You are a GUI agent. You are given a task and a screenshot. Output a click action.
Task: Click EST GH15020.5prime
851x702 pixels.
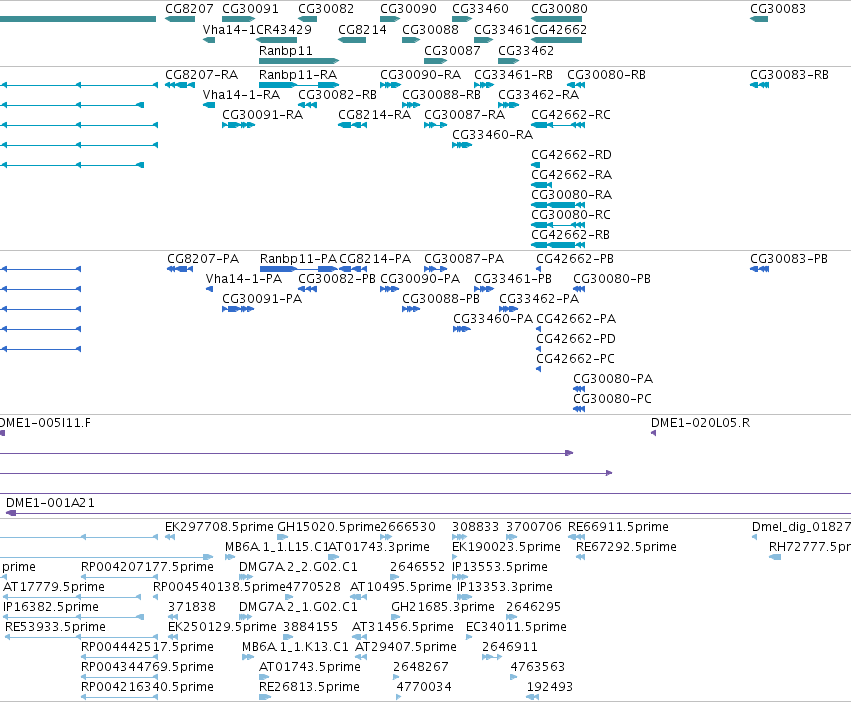click(x=329, y=527)
